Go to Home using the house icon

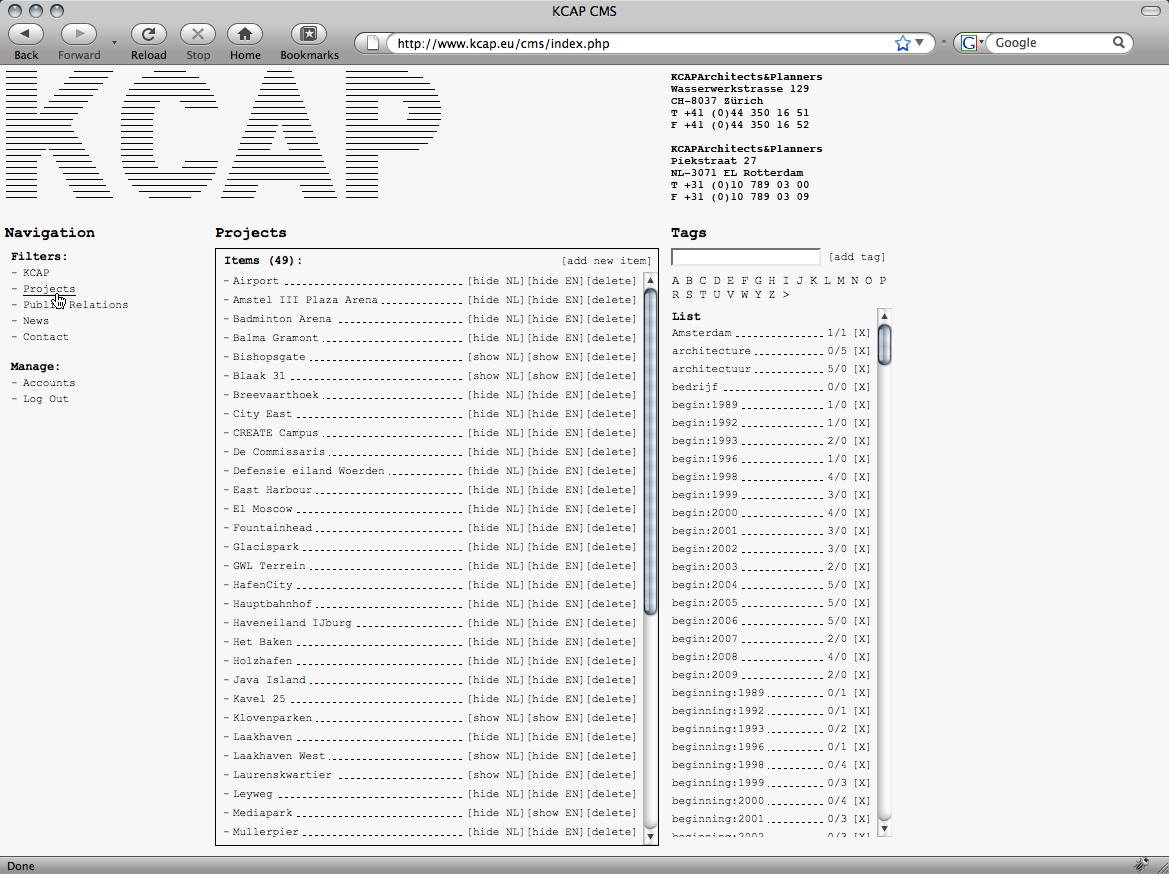click(245, 34)
